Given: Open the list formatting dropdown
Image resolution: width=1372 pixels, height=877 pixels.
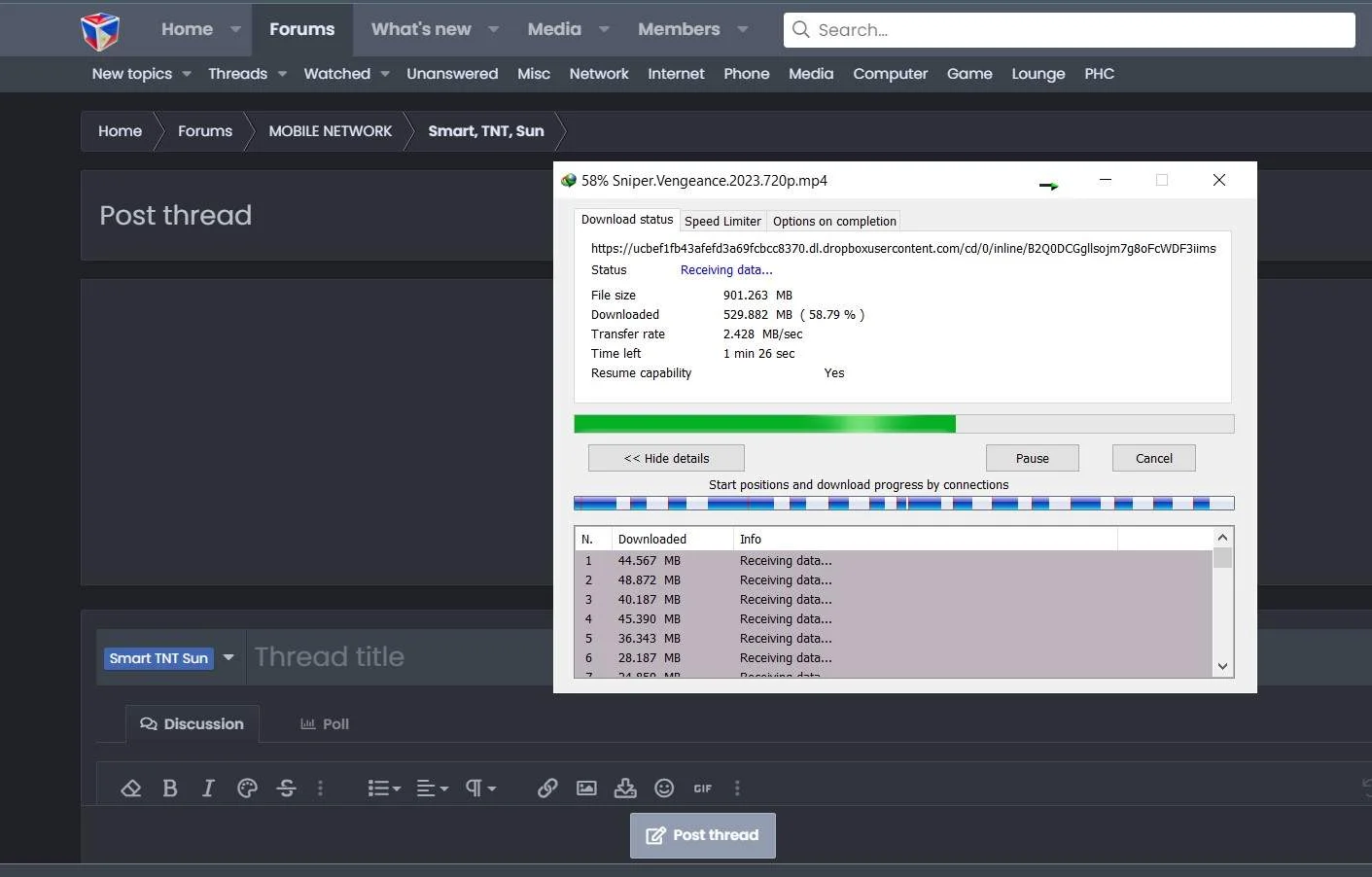Looking at the screenshot, I should 384,789.
